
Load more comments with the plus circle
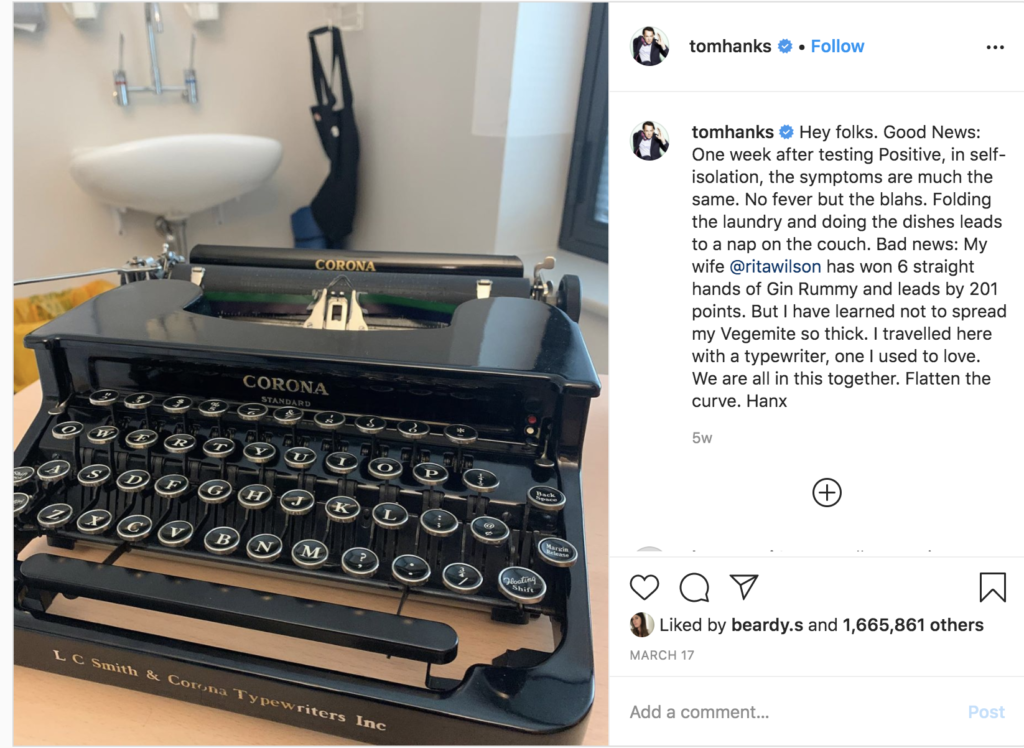(827, 493)
